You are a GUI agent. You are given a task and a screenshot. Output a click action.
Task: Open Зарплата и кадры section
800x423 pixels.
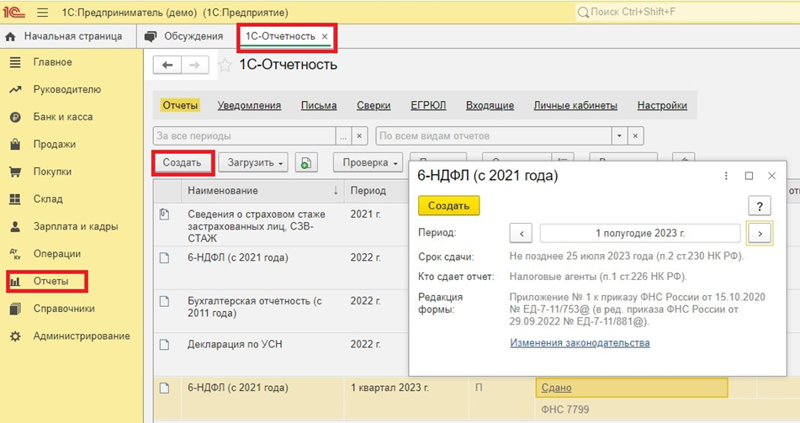pyautogui.click(x=76, y=227)
